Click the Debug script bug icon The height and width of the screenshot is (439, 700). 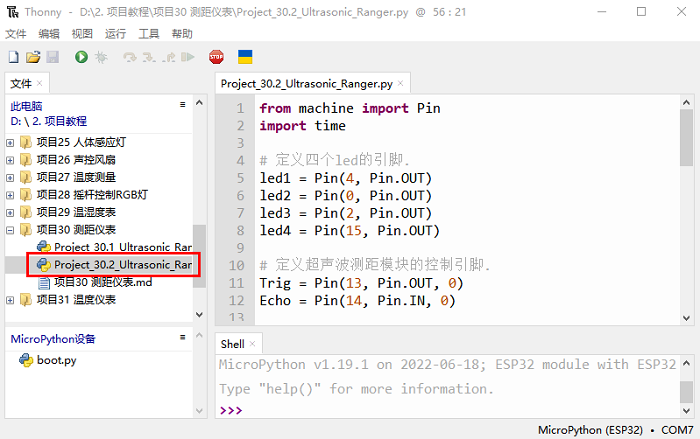101,58
